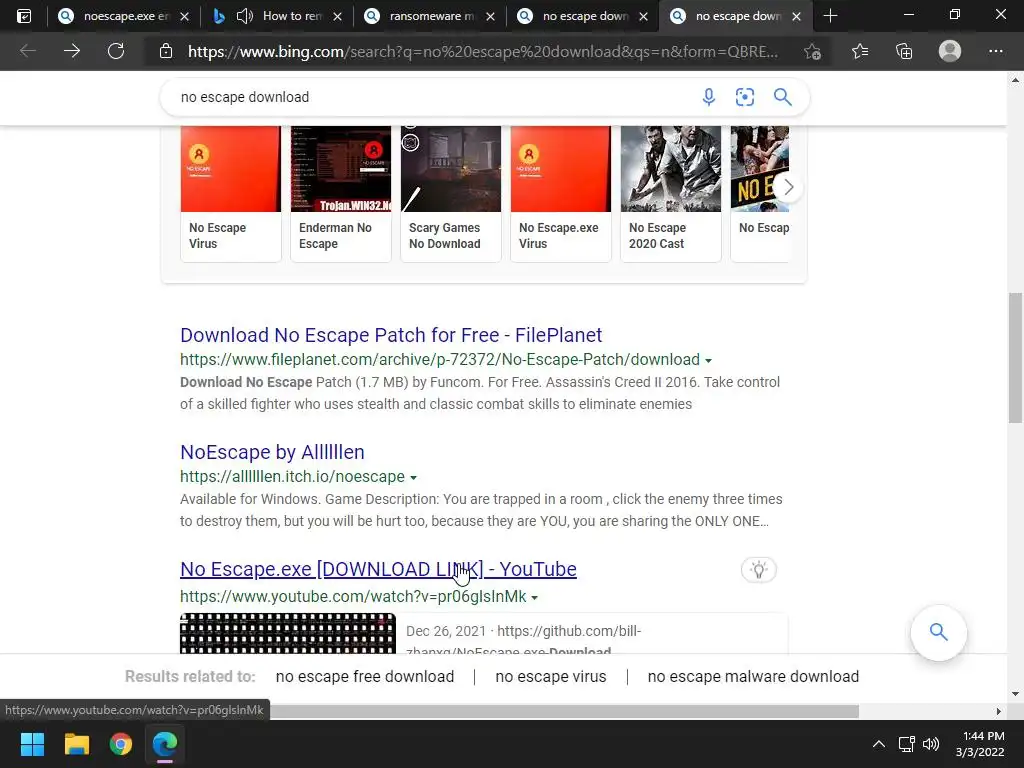Screen dimensions: 1024x768
Task: Close the ransomeware tab
Action: tap(490, 16)
